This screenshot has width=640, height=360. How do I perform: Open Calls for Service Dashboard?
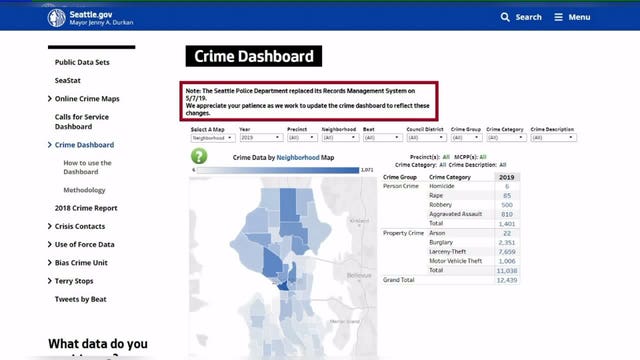[x=82, y=122]
